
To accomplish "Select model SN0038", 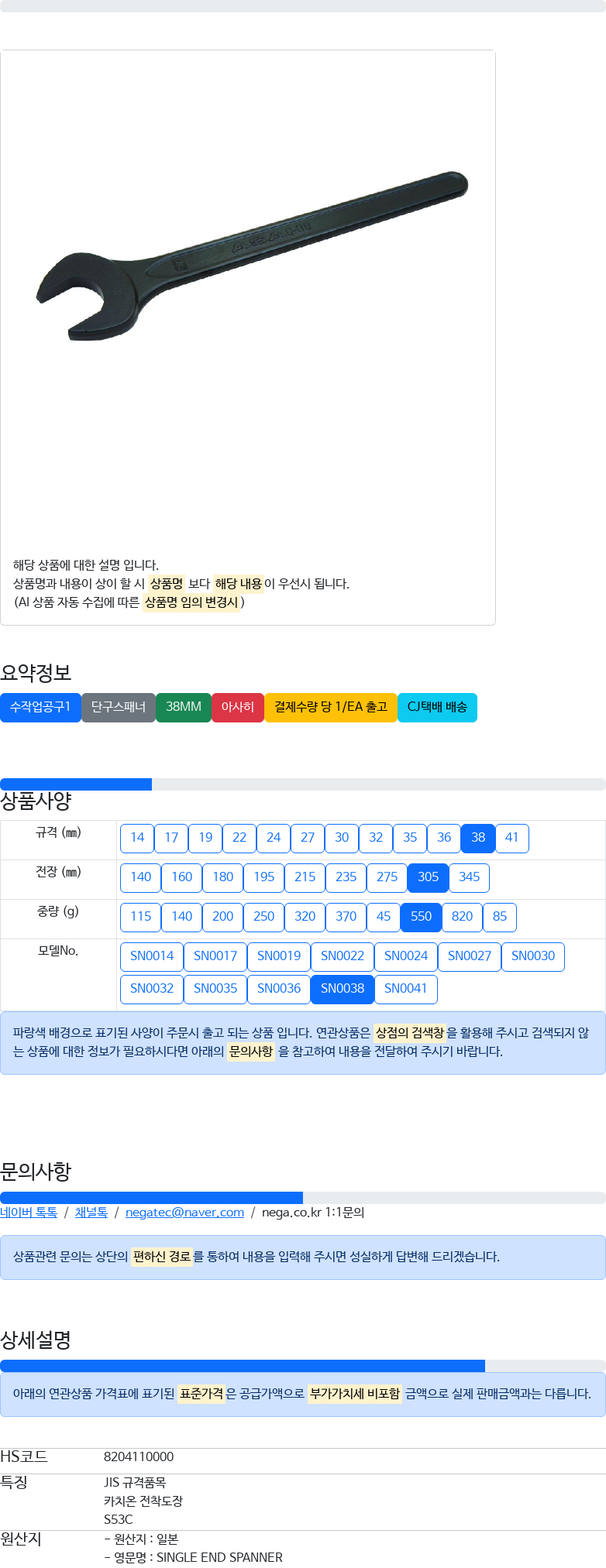I will pos(343,989).
